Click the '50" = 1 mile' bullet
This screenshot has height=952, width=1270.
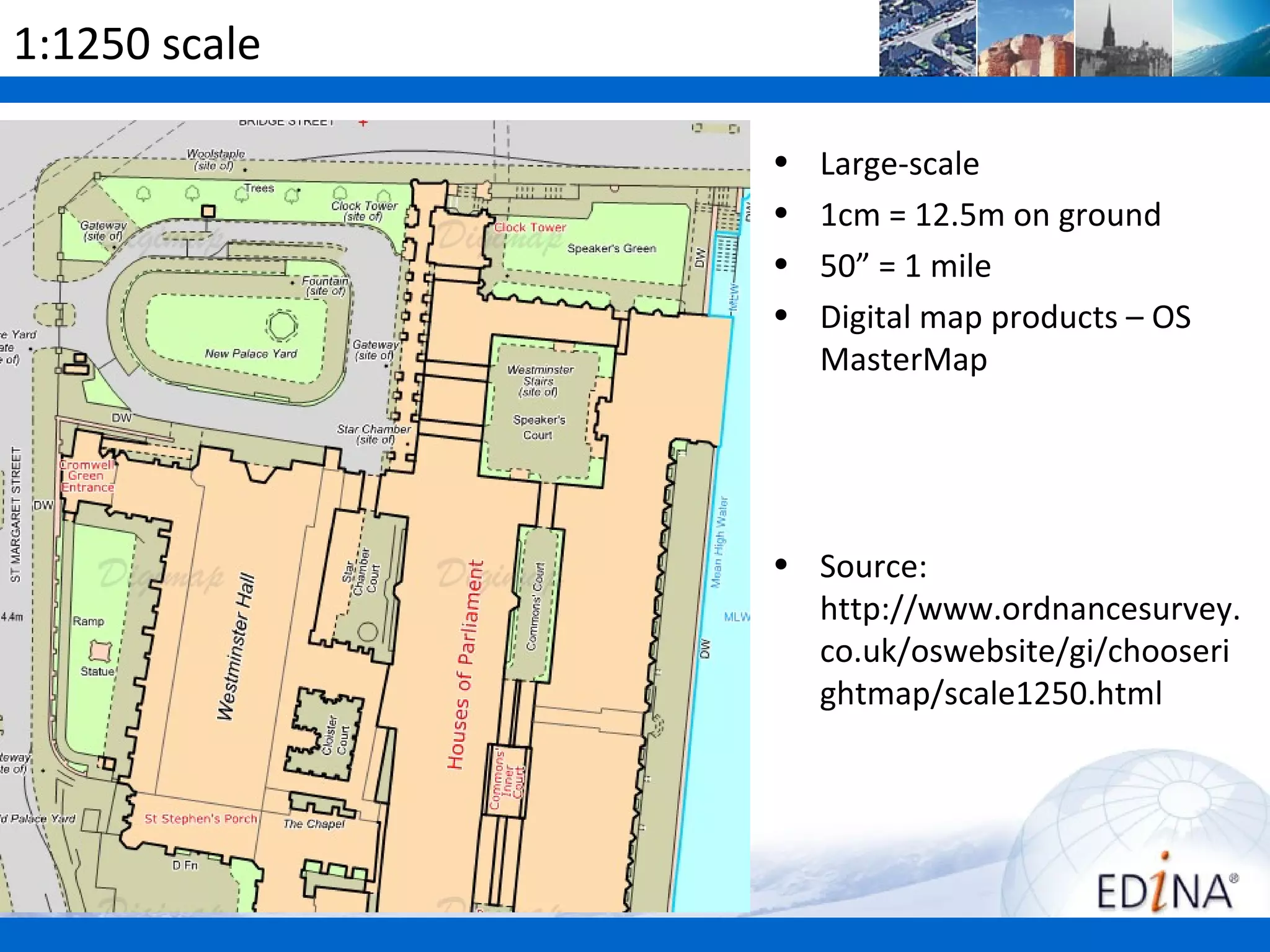(x=905, y=266)
